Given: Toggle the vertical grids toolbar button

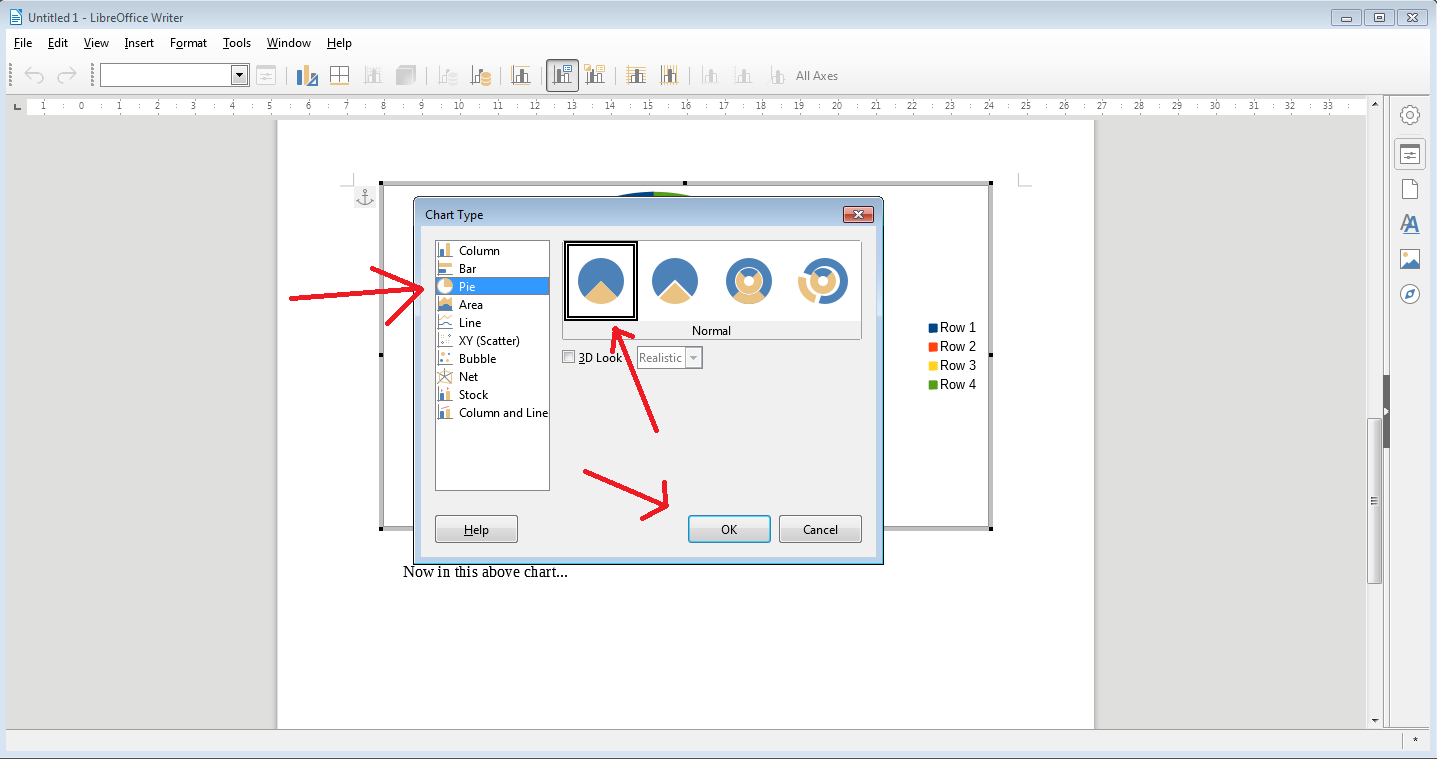Looking at the screenshot, I should point(669,76).
